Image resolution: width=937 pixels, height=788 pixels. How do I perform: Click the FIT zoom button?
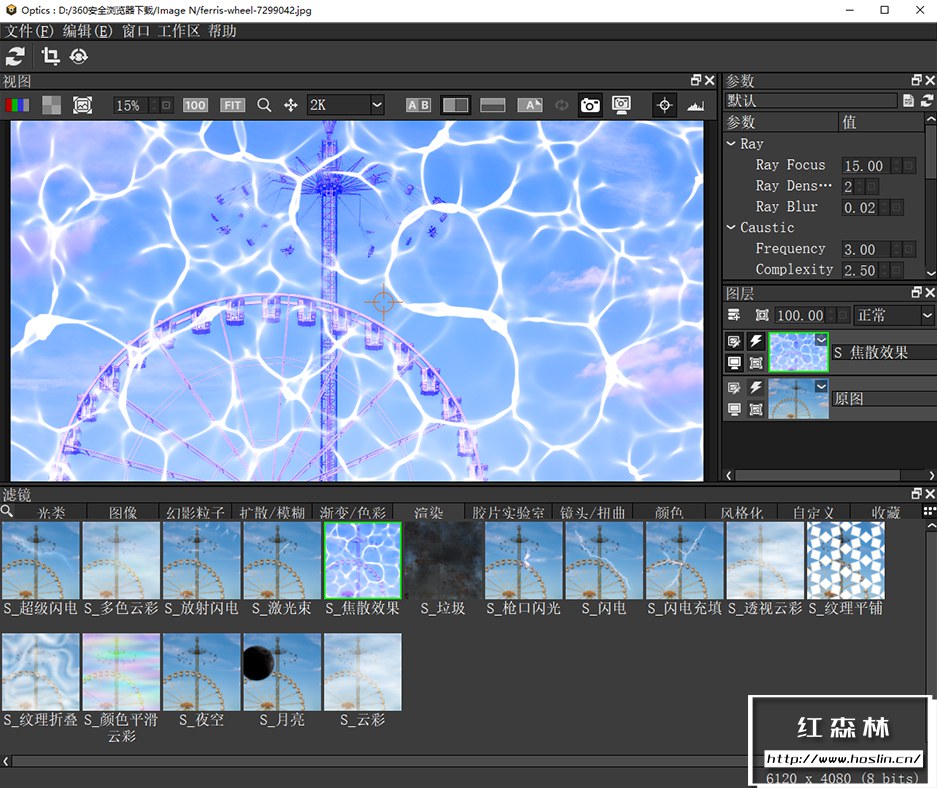click(232, 105)
